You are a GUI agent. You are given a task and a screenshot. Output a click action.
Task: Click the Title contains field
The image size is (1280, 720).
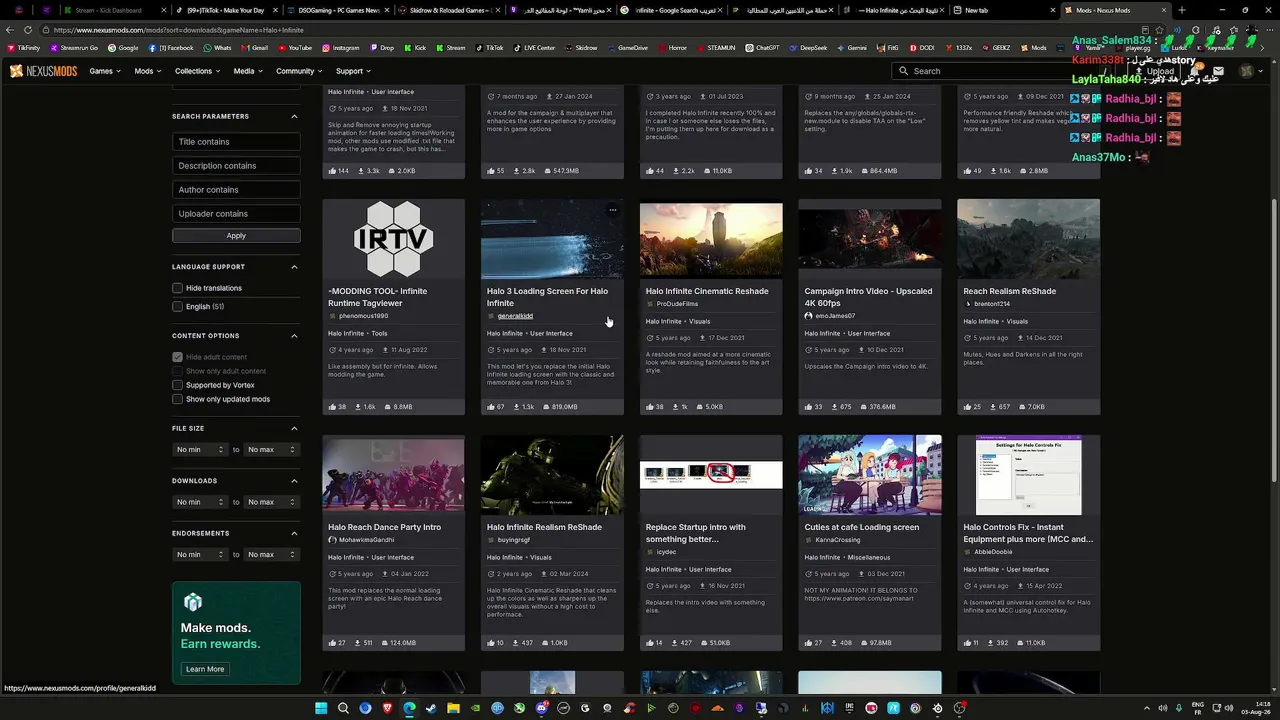point(236,142)
